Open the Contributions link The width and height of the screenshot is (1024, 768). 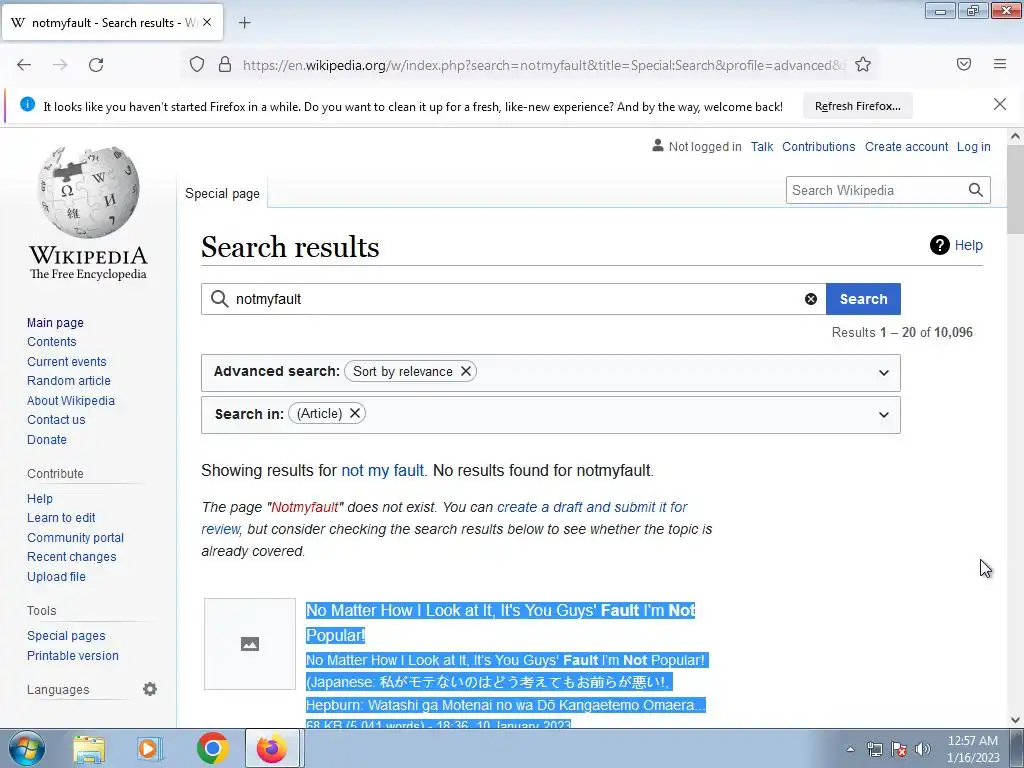(818, 146)
